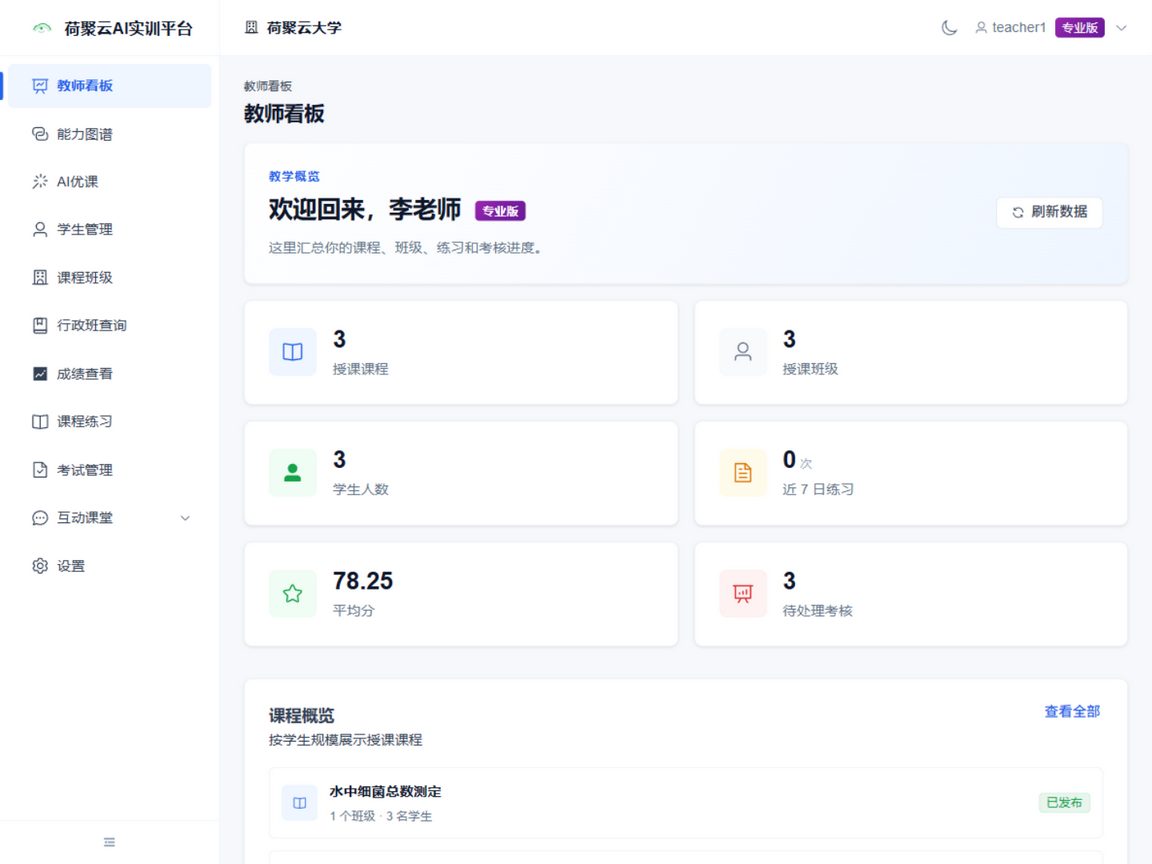Click the user avatar icon beside teacher1
This screenshot has height=864, width=1152.
click(x=981, y=28)
